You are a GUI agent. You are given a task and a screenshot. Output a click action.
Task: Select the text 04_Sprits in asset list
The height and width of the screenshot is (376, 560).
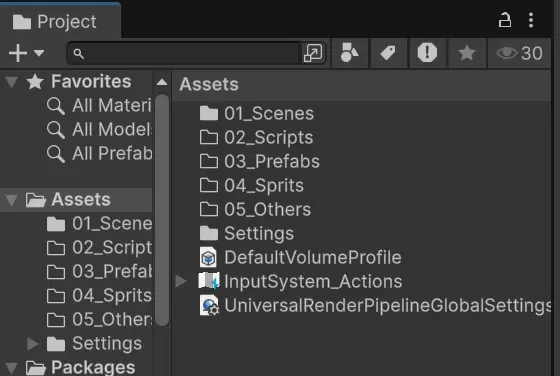264,186
